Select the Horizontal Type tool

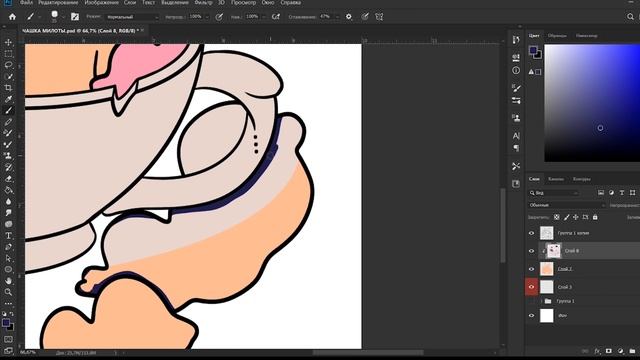point(8,236)
